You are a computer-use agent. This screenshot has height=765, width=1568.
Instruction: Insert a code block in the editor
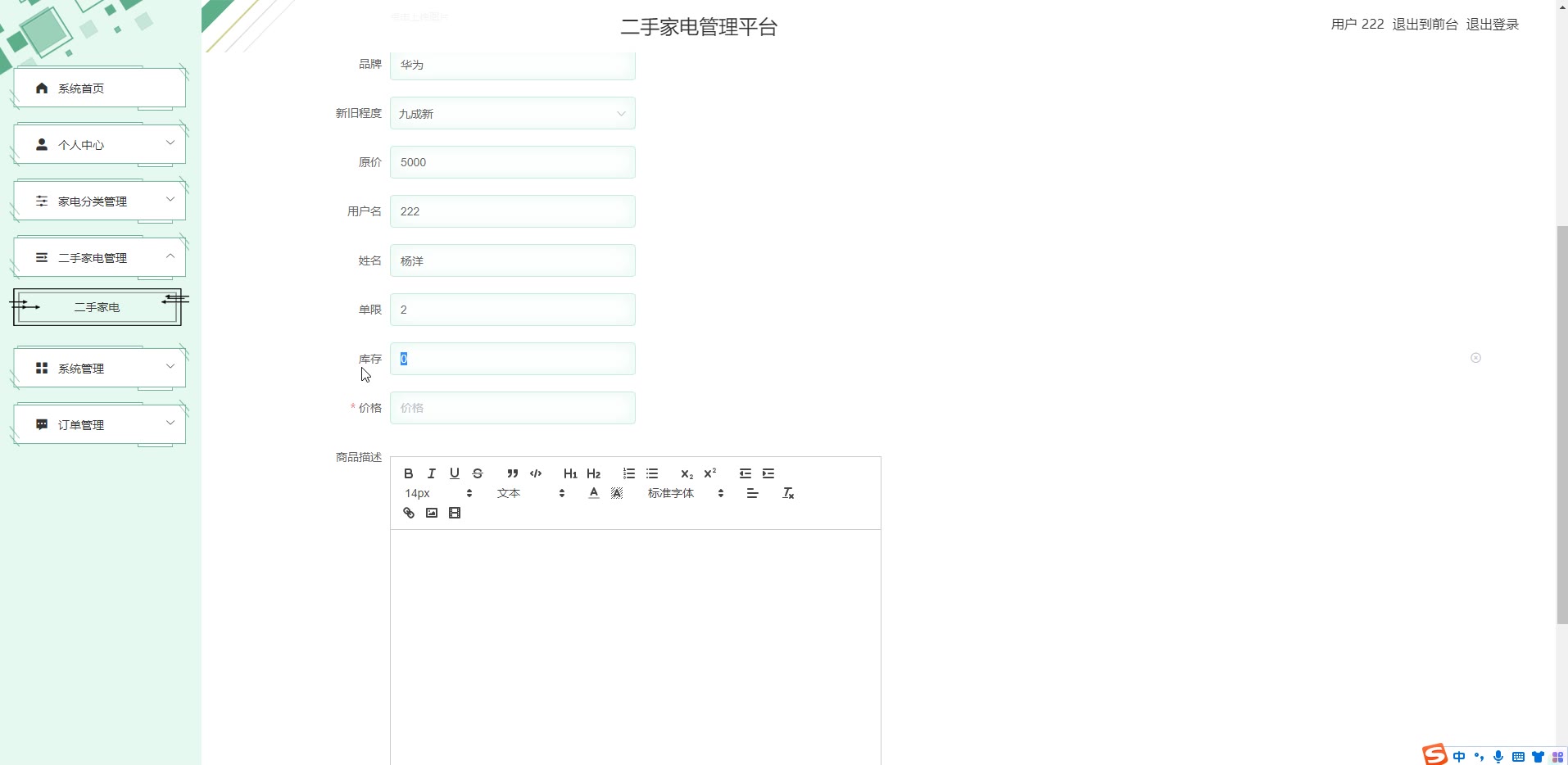click(536, 473)
